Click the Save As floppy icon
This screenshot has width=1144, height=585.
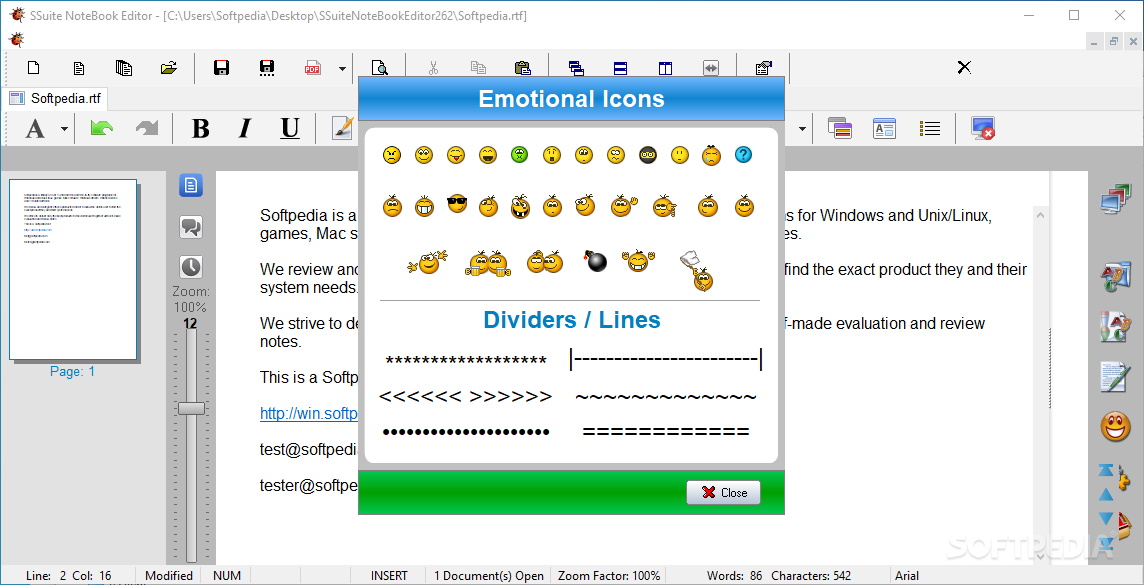pyautogui.click(x=267, y=68)
